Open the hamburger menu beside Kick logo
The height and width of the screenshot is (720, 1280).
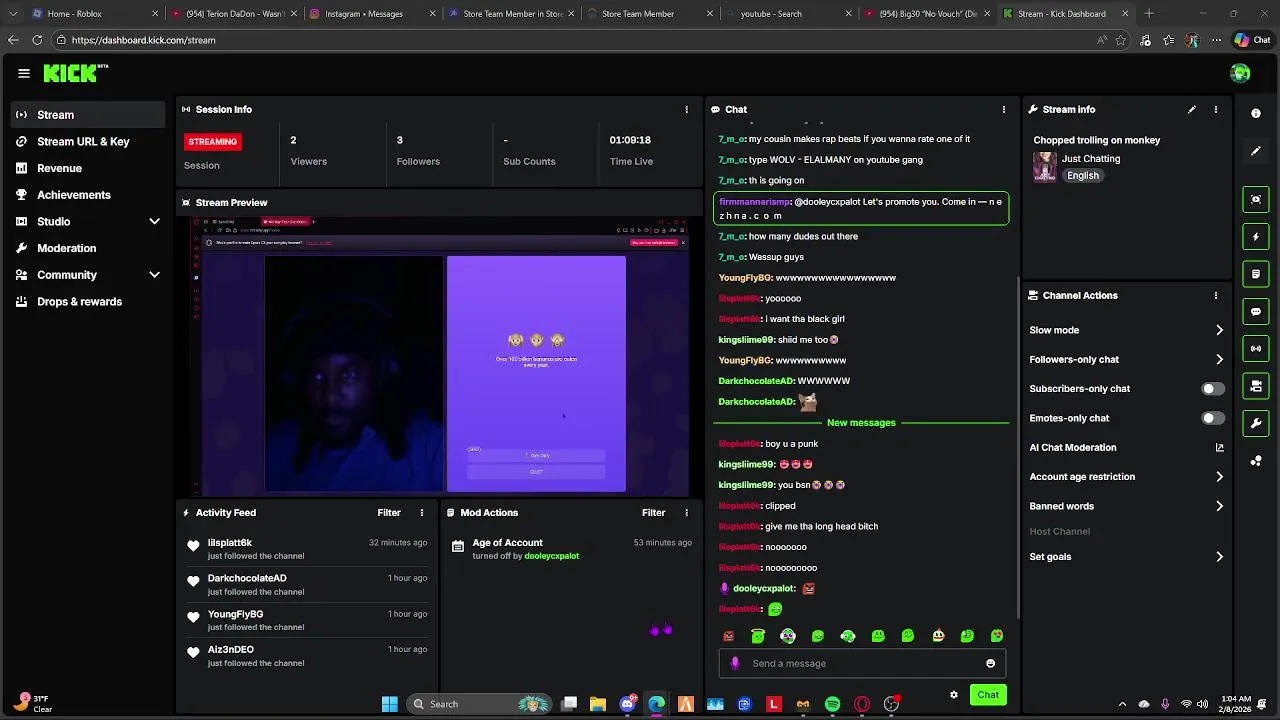(x=23, y=73)
